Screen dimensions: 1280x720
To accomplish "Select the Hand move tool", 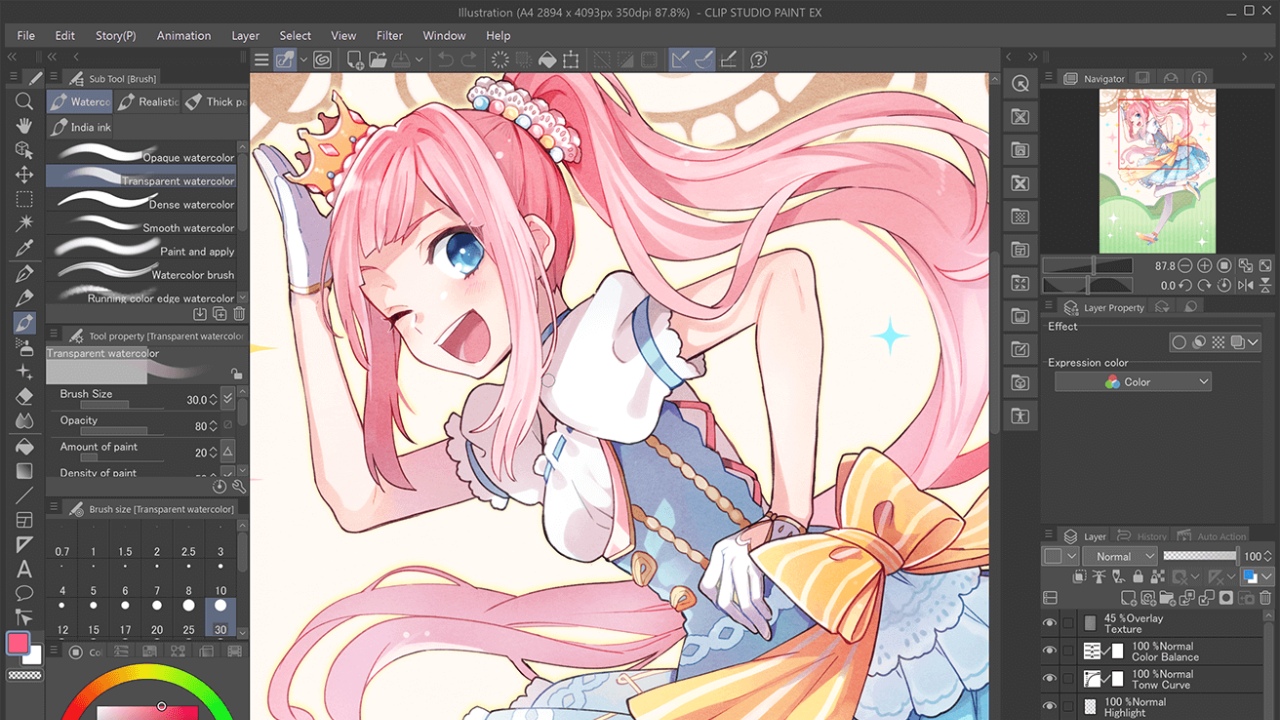I will pyautogui.click(x=25, y=126).
